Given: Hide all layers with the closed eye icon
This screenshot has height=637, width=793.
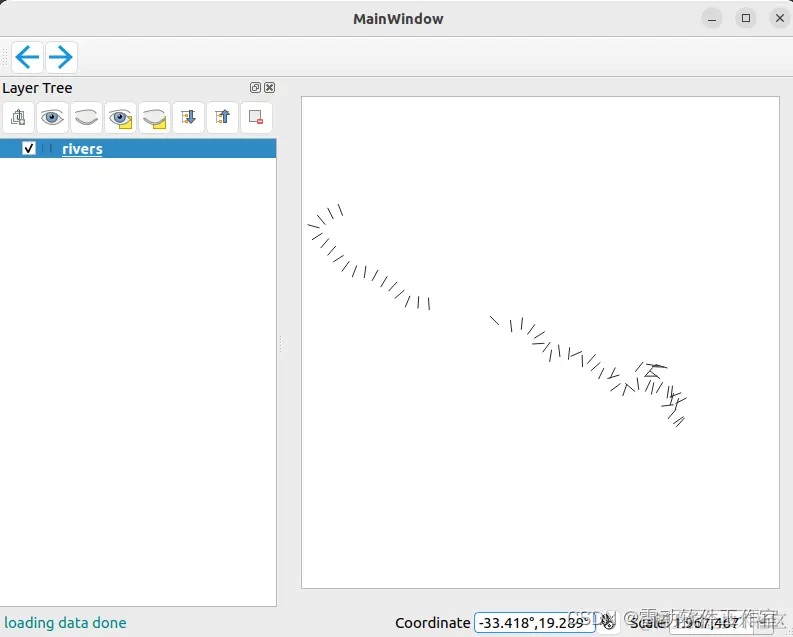Looking at the screenshot, I should [x=86, y=117].
